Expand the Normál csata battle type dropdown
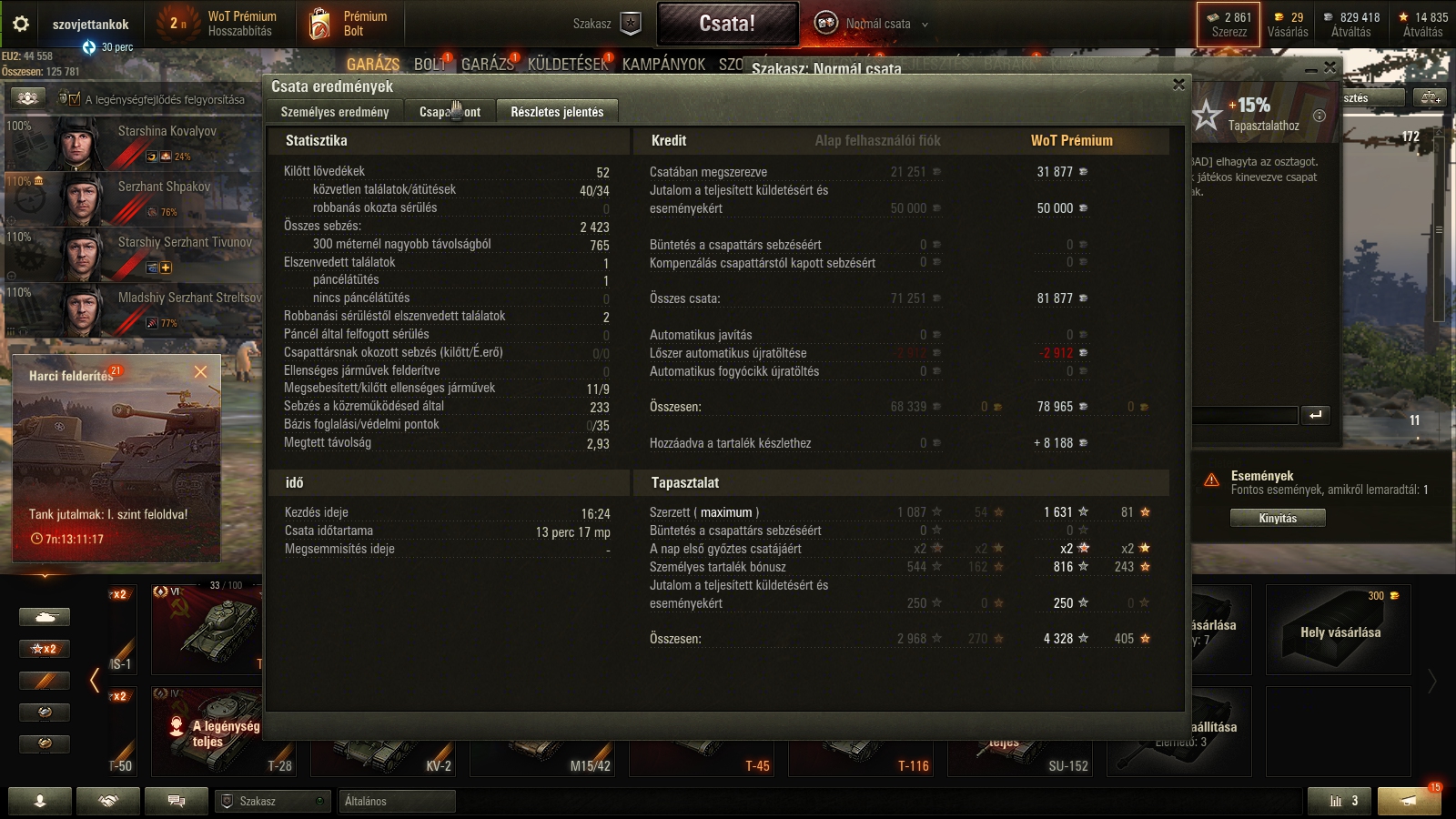This screenshot has height=819, width=1456. (x=925, y=25)
